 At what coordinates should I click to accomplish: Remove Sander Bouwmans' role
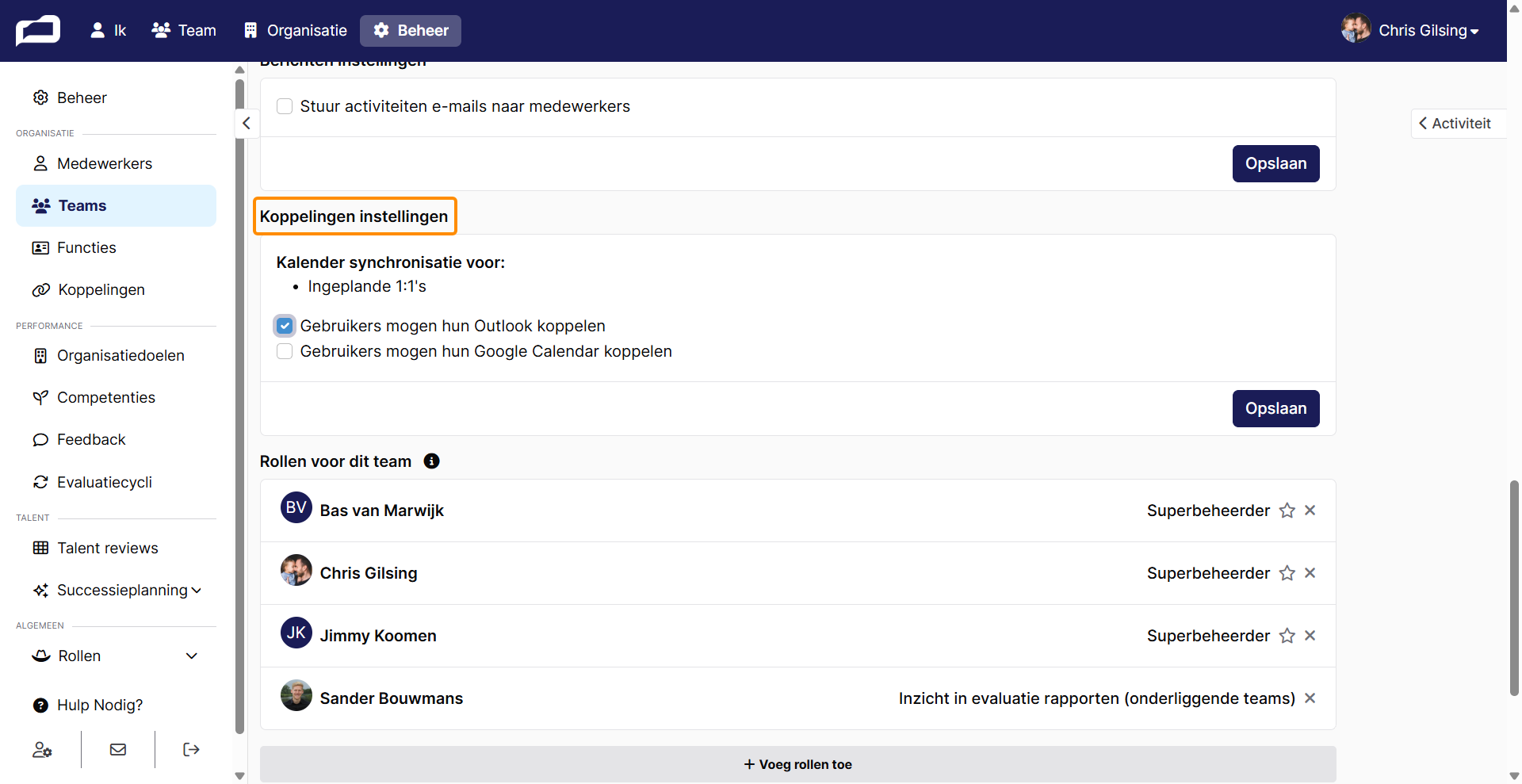pos(1310,698)
